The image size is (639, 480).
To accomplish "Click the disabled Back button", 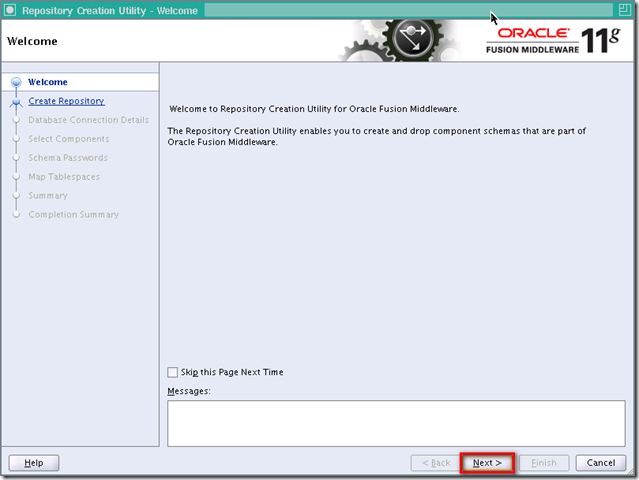I will coord(436,463).
